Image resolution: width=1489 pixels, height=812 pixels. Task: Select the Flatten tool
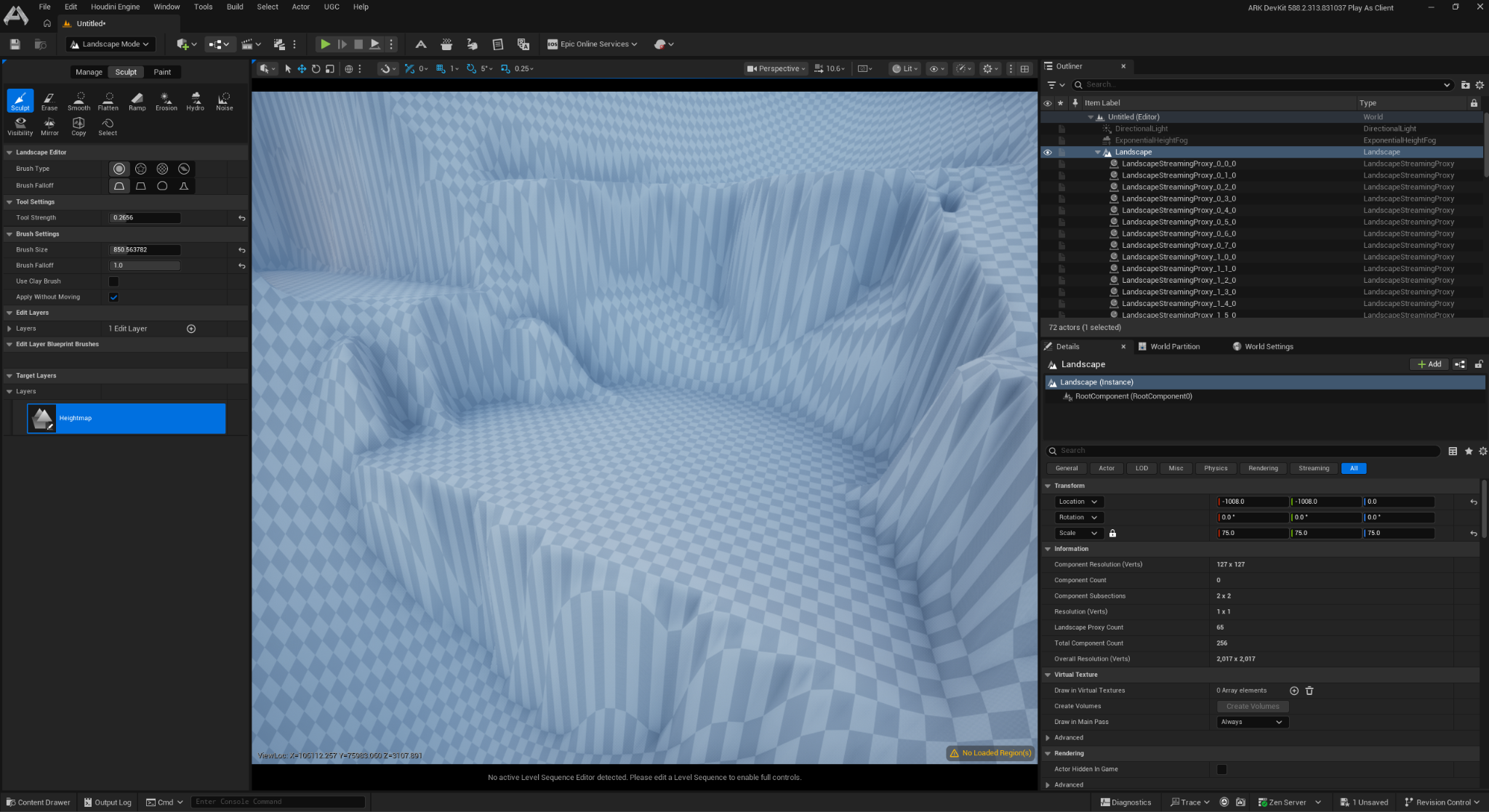tap(108, 100)
